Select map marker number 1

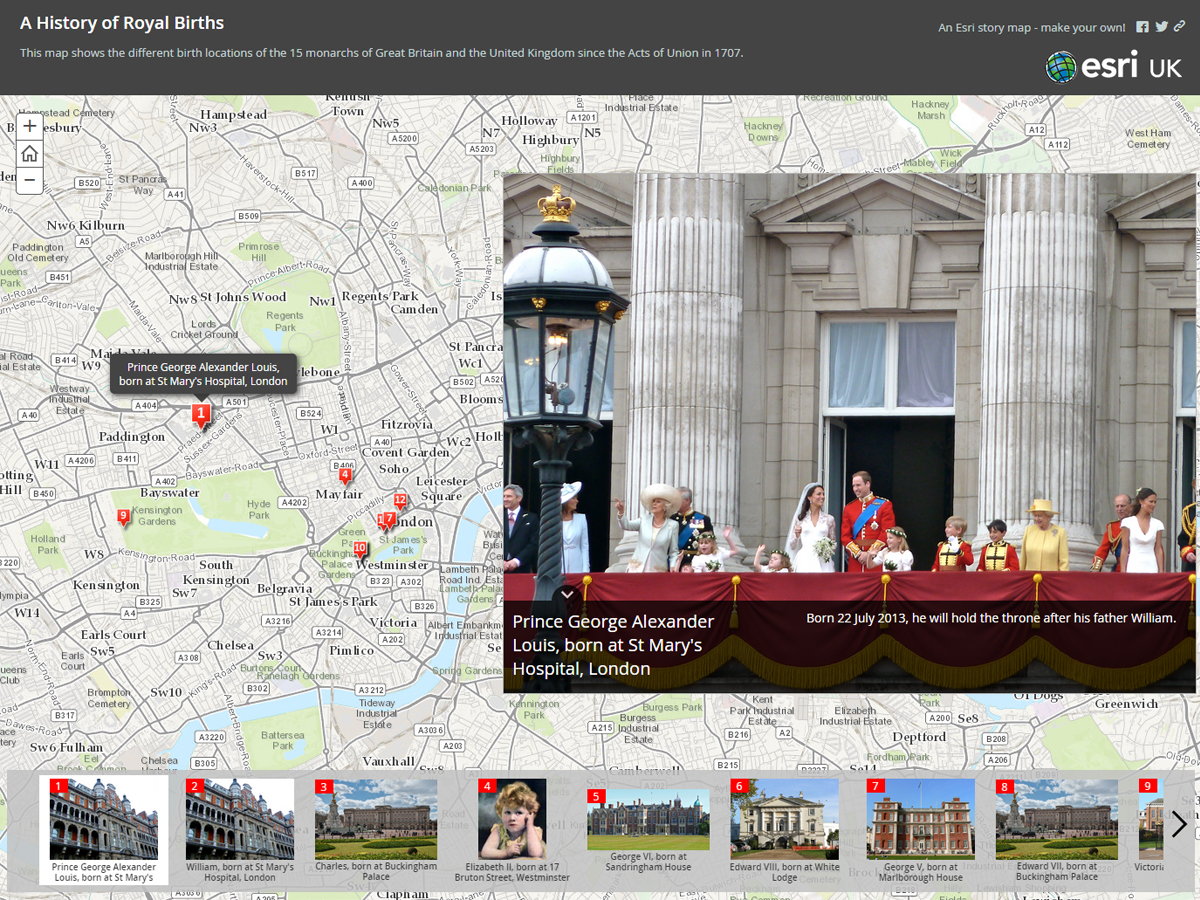201,414
